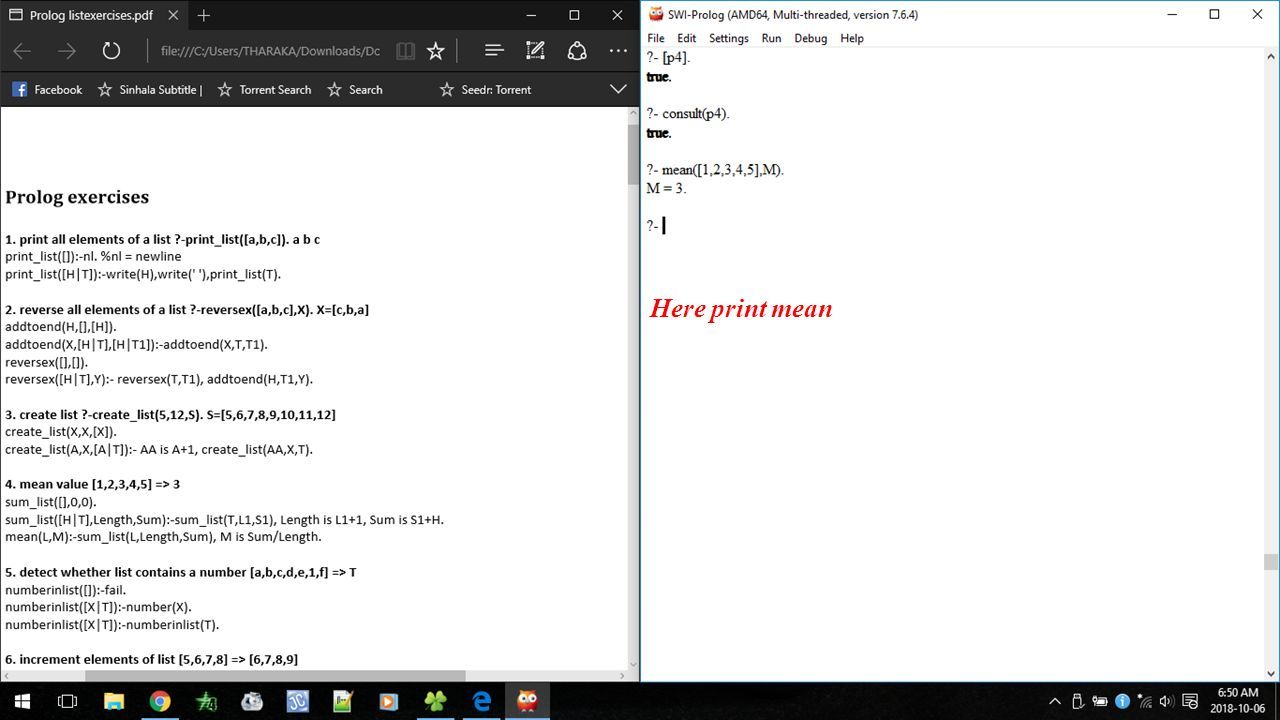Click the SWI-Prolog query prompt line
The width and height of the screenshot is (1280, 720).
(657, 225)
